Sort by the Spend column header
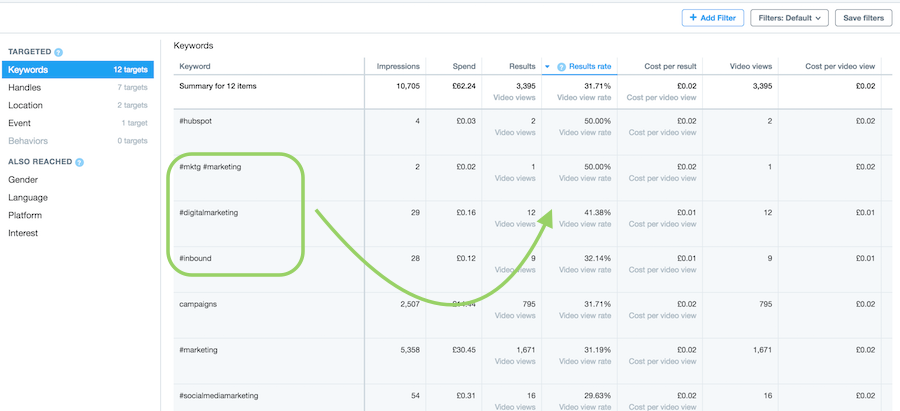 464,67
